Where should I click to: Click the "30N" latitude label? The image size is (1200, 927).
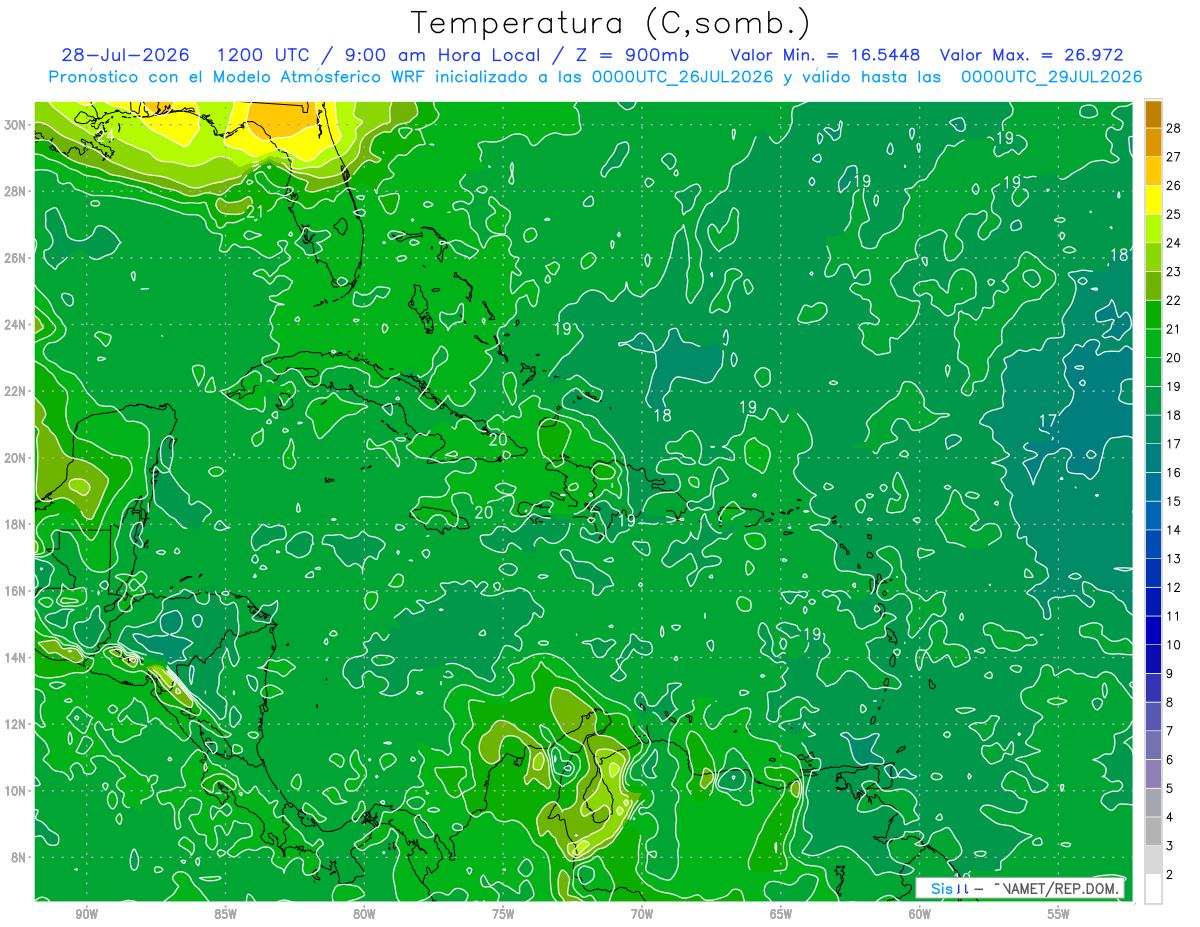[x=16, y=124]
